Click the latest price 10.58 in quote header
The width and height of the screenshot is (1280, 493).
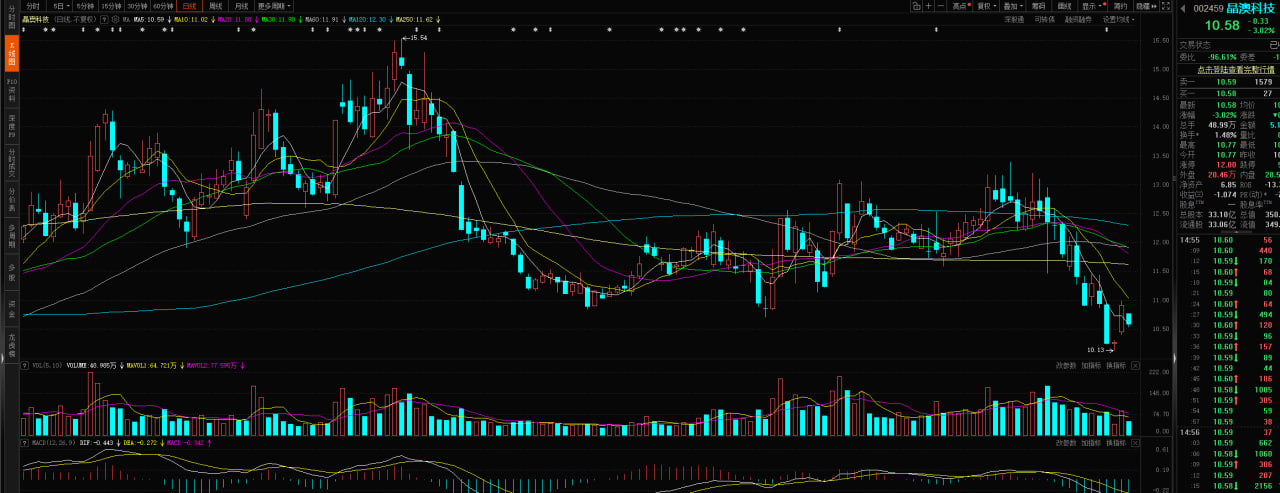click(x=1221, y=25)
